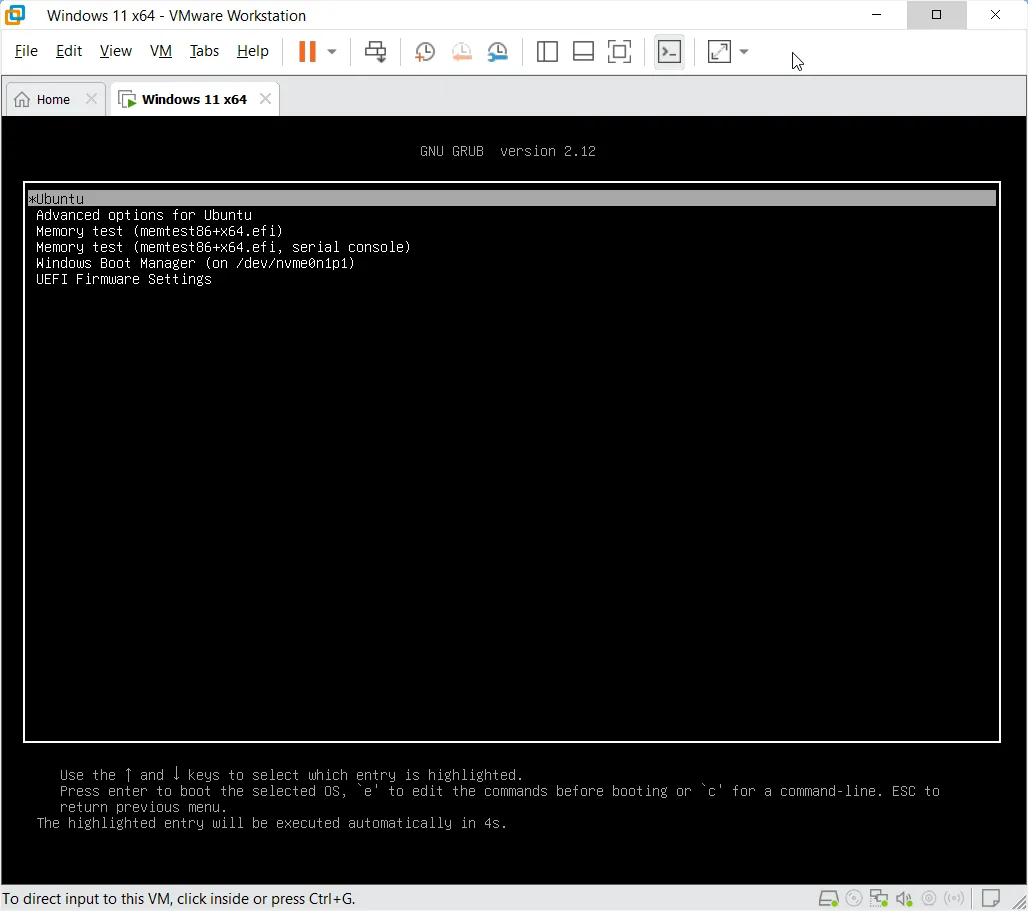Open the message log note icon

click(x=991, y=897)
